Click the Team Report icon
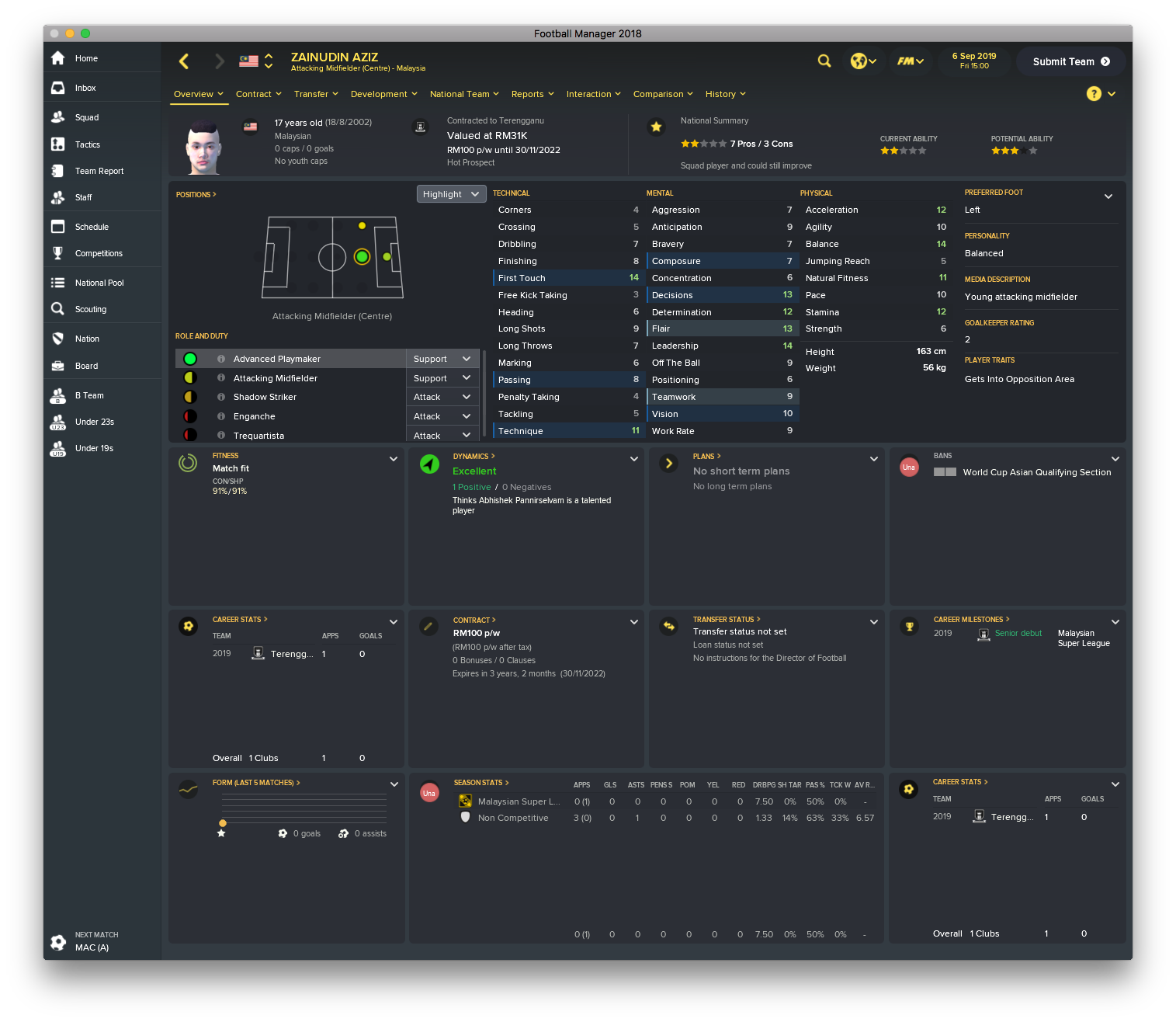The width and height of the screenshot is (1176, 1022). (57, 171)
